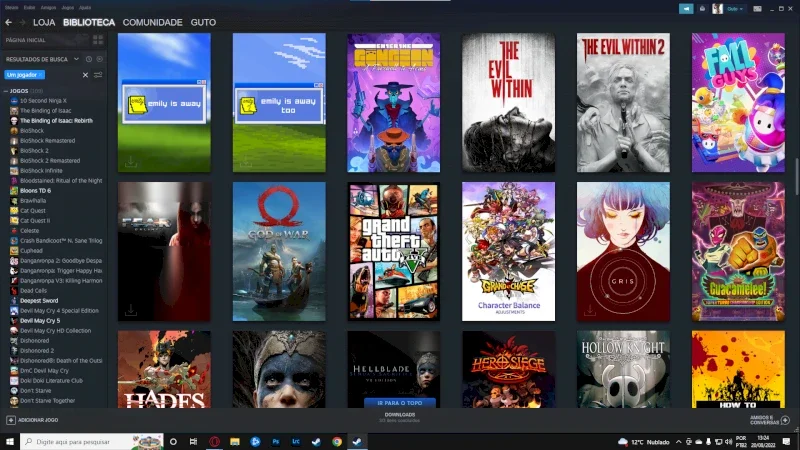The image size is (800, 450).
Task: Open Hollow Knight cover
Action: point(623,369)
